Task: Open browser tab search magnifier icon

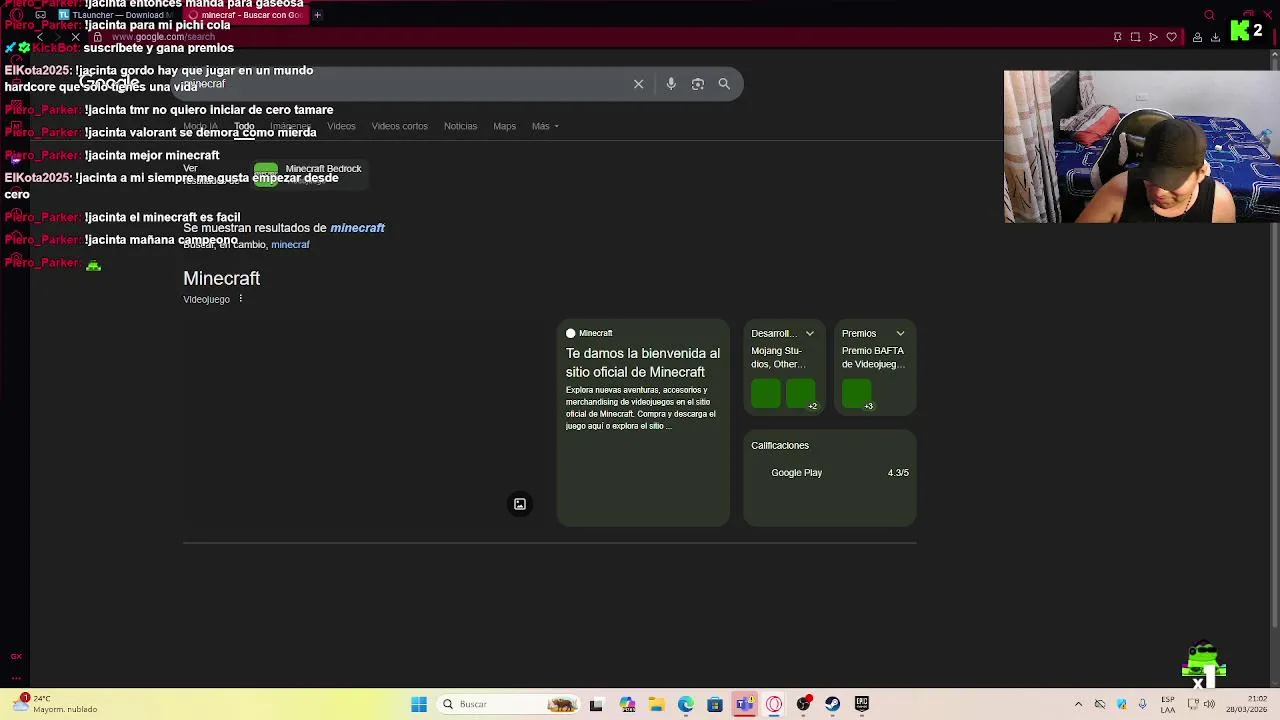Action: click(1209, 15)
